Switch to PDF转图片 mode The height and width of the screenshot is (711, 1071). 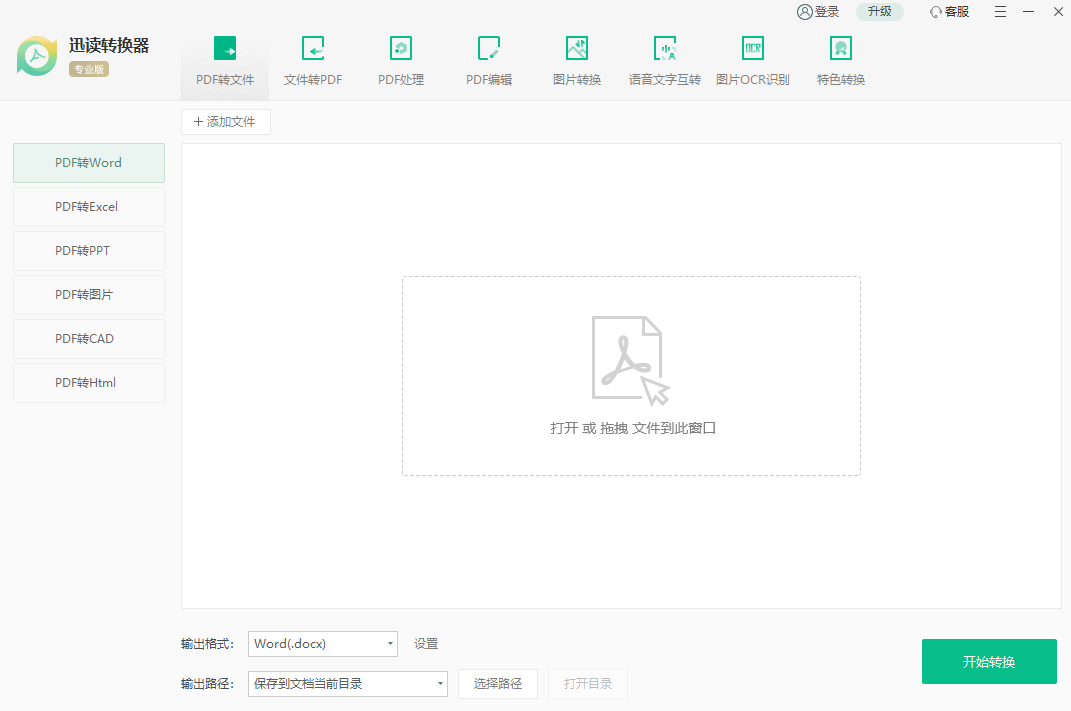(88, 294)
